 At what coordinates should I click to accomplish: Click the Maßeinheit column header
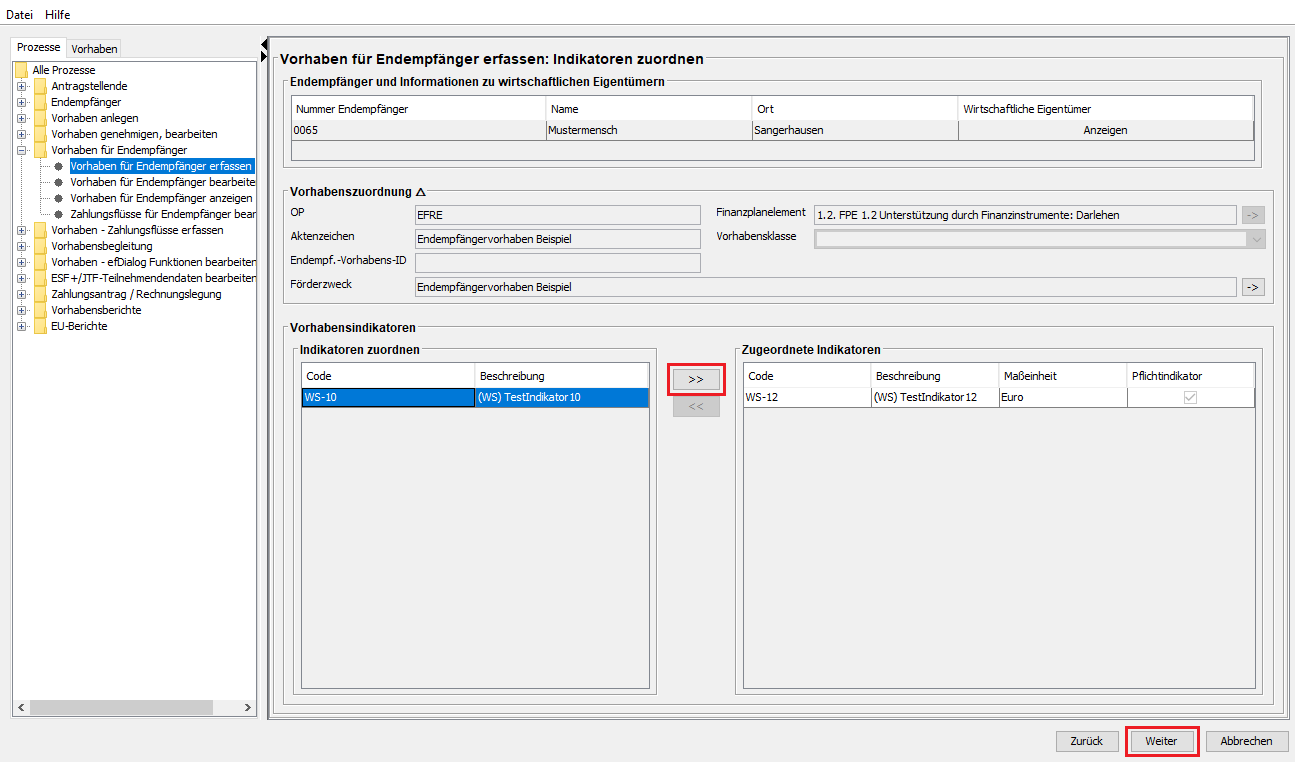tap(1063, 376)
